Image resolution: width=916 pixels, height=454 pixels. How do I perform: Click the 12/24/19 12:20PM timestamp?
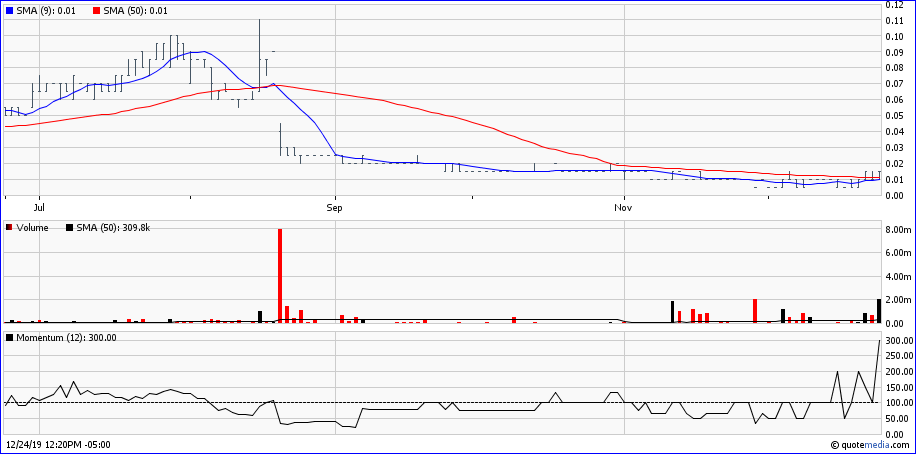pos(58,445)
